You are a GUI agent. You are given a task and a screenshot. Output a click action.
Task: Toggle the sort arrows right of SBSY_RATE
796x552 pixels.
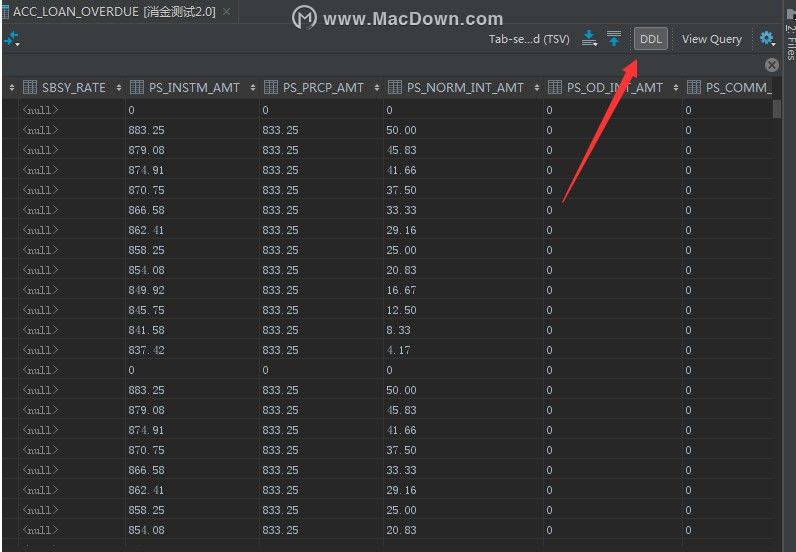pyautogui.click(x=119, y=88)
